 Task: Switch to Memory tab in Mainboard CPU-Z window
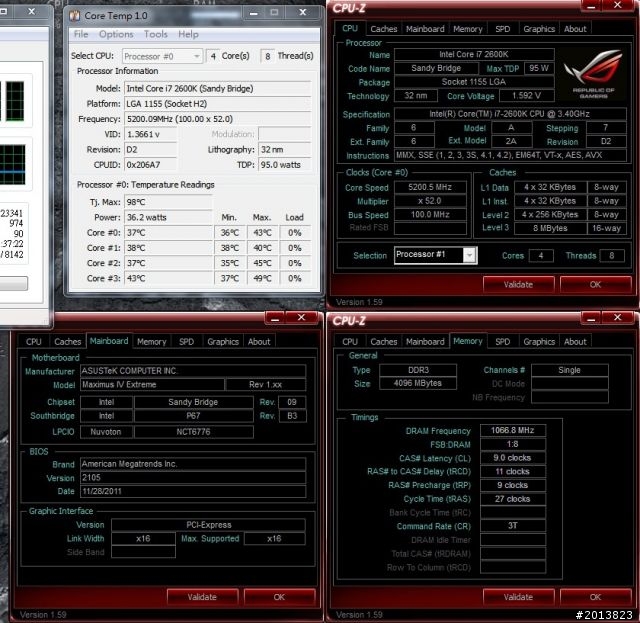[x=151, y=342]
